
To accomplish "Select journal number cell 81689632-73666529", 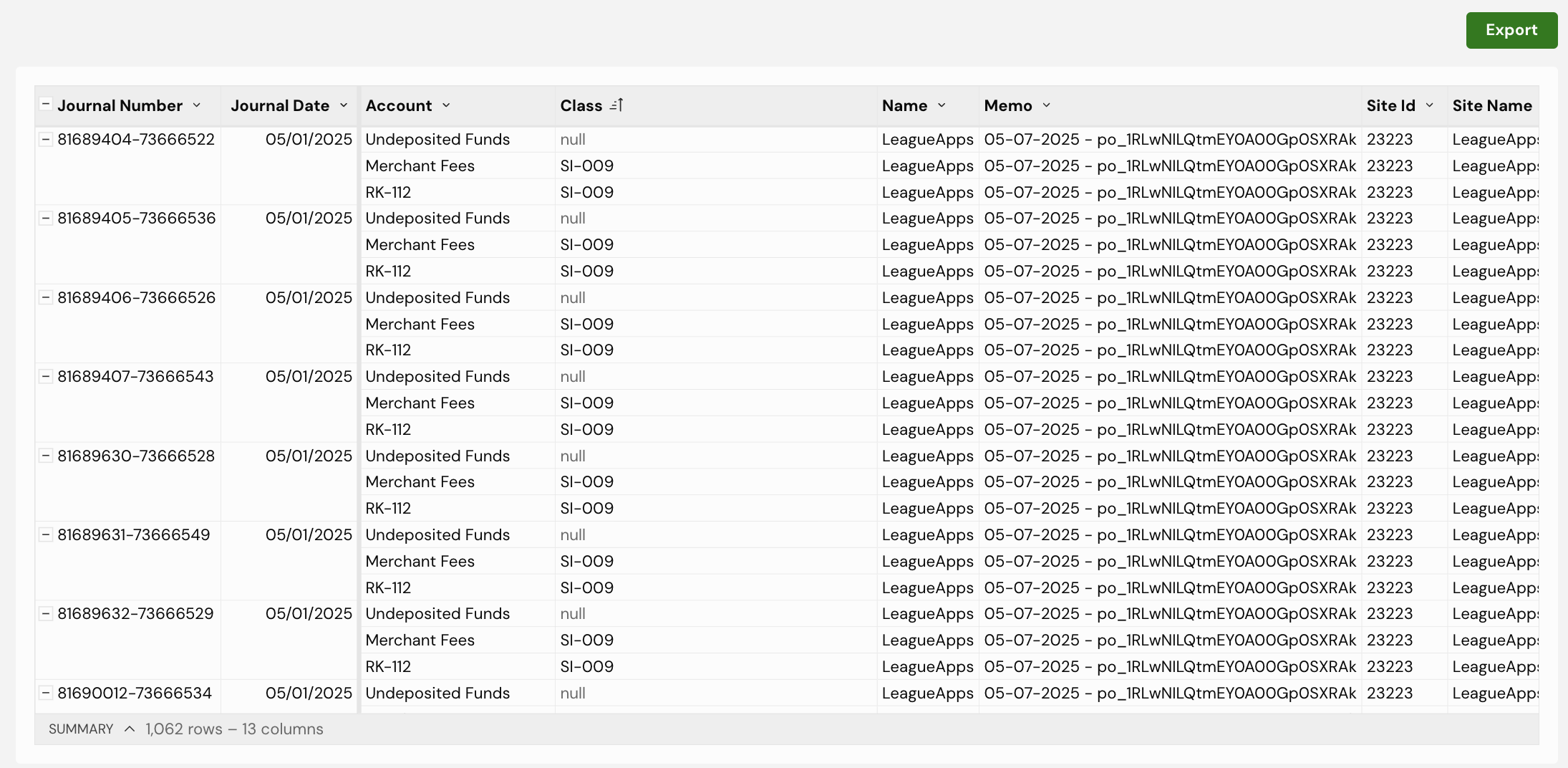I will click(x=135, y=613).
